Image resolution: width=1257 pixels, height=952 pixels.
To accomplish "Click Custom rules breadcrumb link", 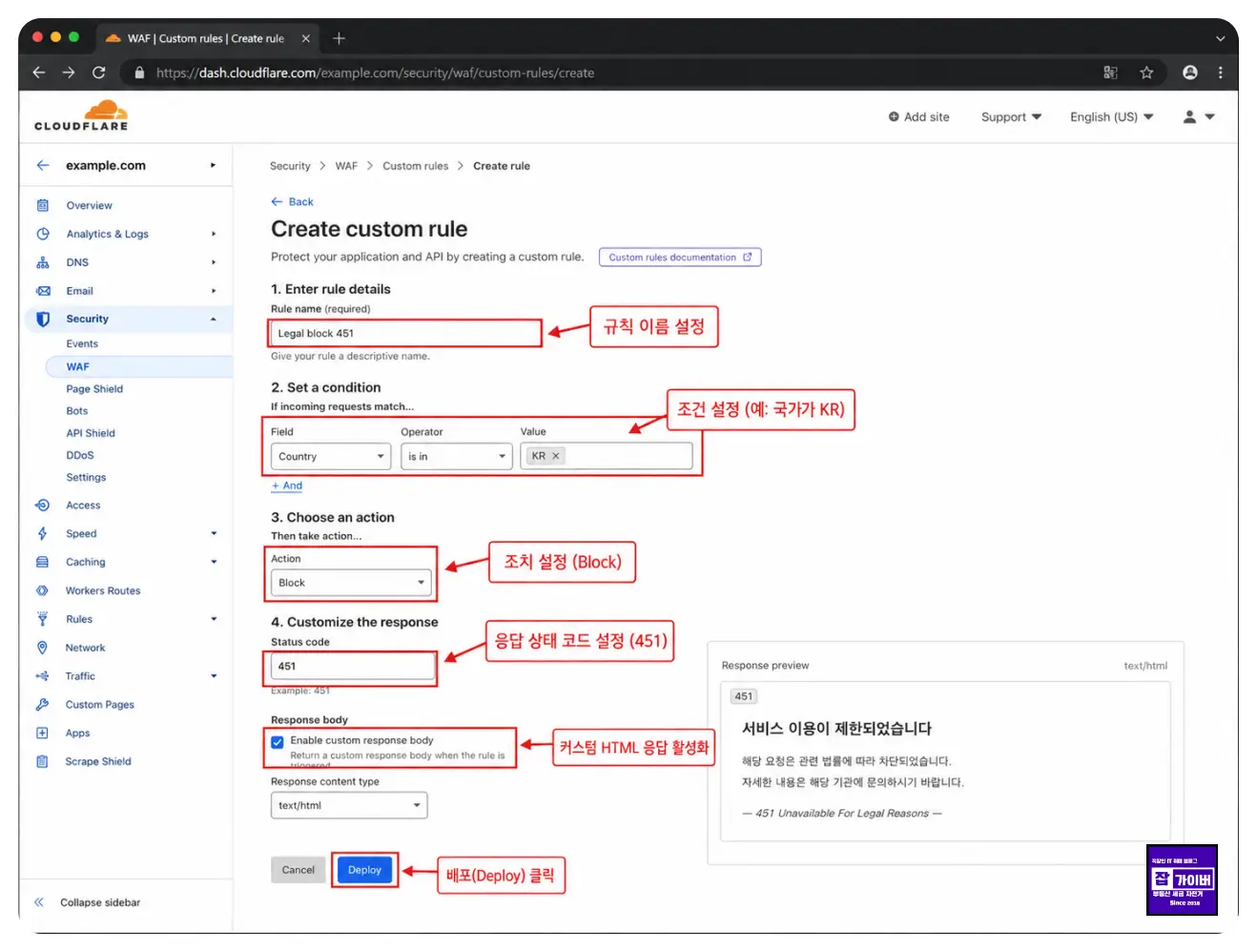I will pos(416,166).
